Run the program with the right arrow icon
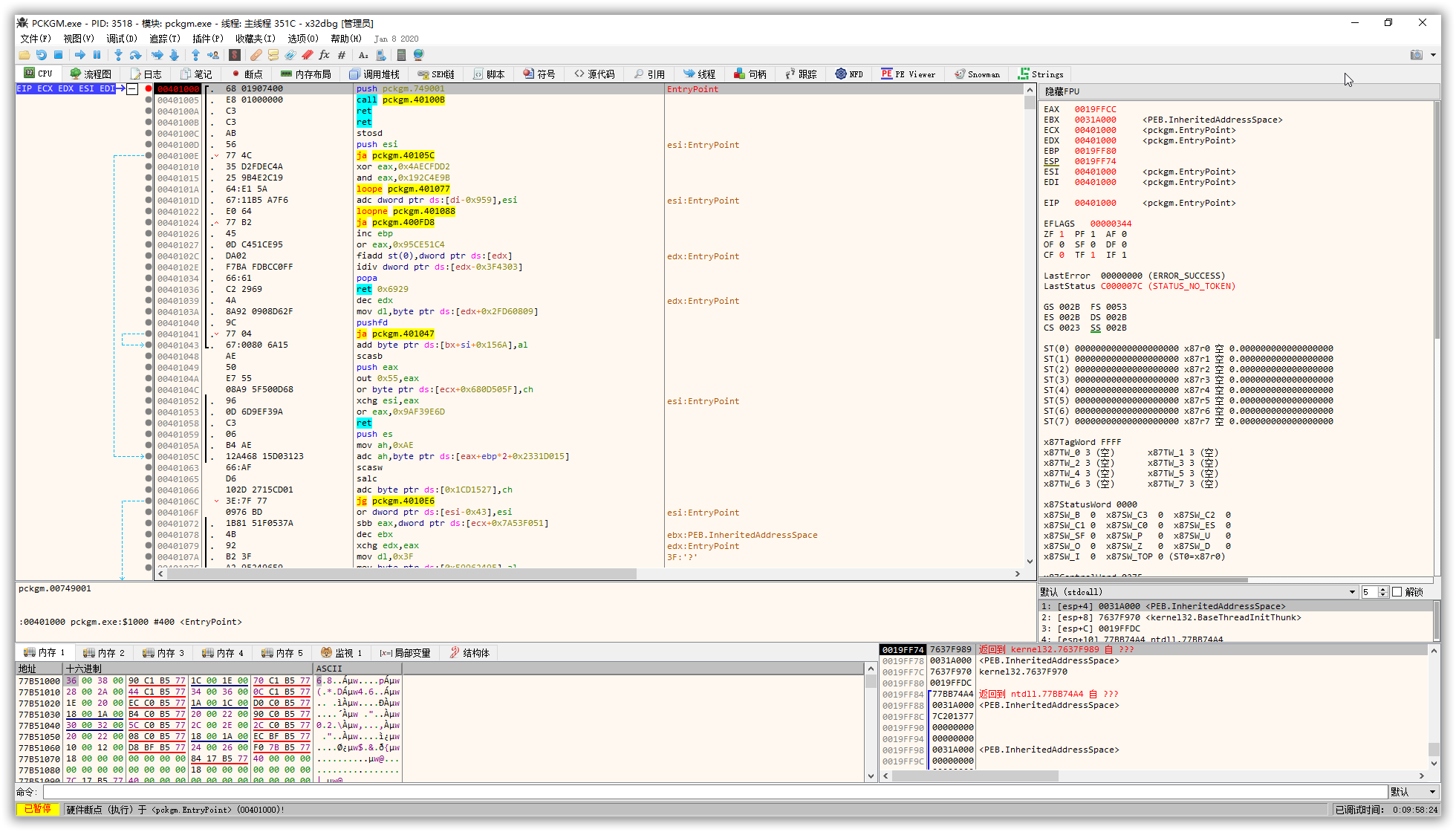The width and height of the screenshot is (1456, 832). (x=80, y=55)
